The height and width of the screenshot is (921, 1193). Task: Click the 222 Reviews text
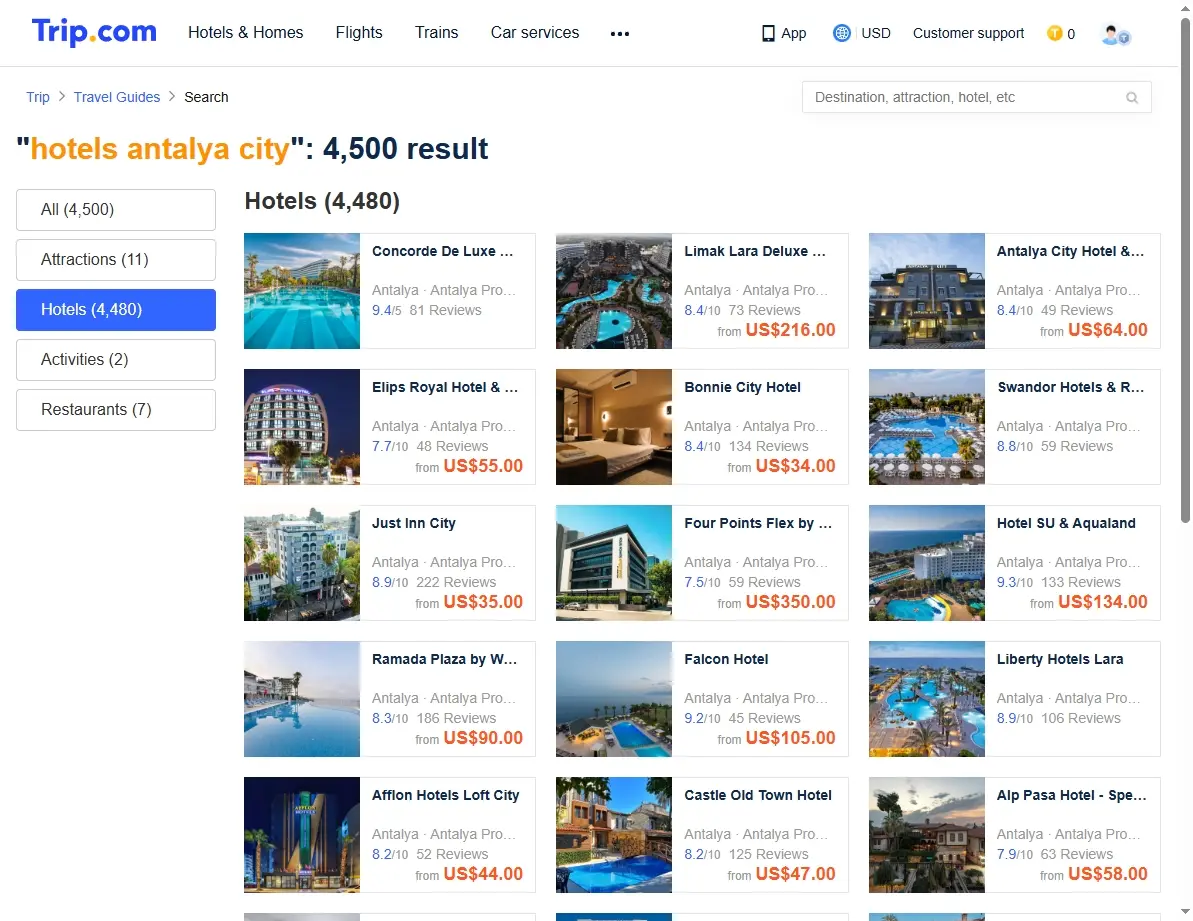point(456,583)
